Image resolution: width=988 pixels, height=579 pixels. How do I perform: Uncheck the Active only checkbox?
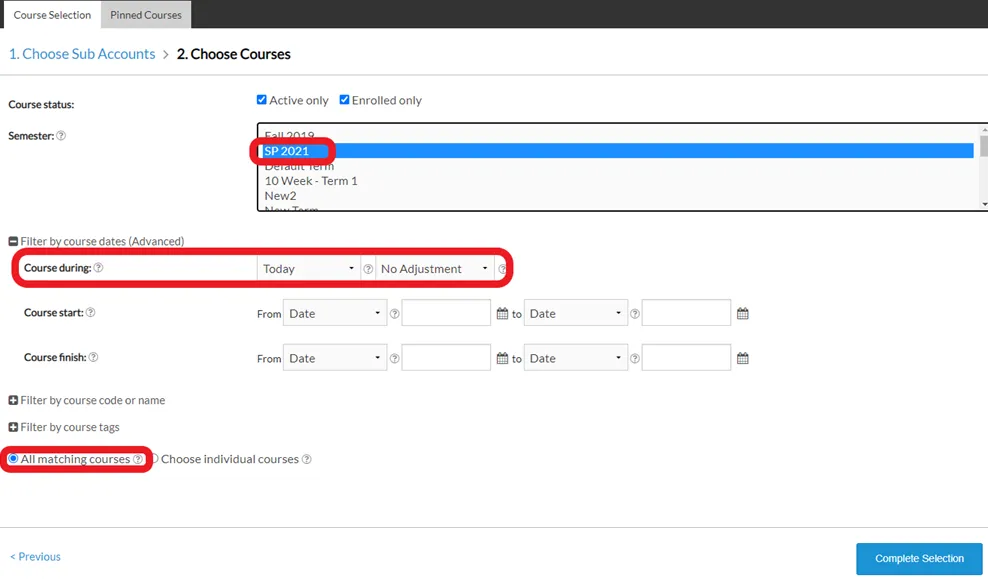[x=261, y=100]
